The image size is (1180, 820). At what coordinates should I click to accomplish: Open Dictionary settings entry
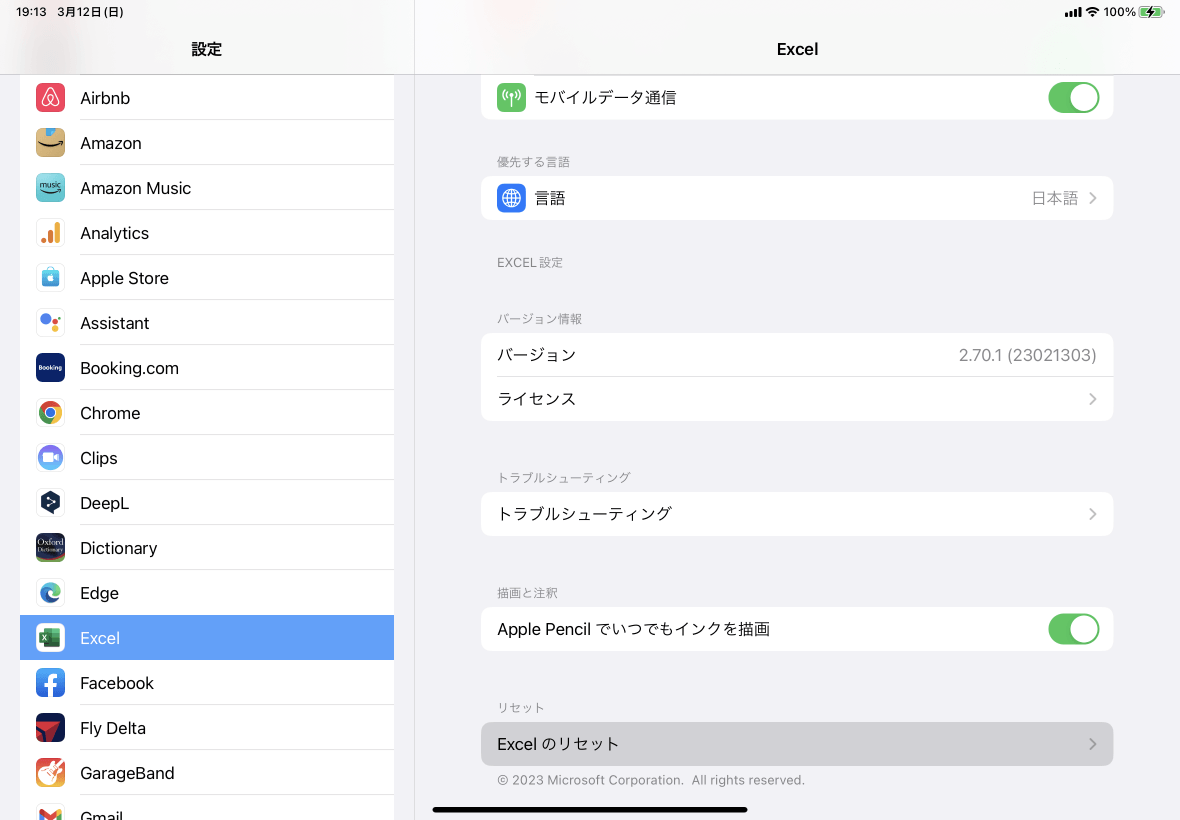[x=207, y=548]
